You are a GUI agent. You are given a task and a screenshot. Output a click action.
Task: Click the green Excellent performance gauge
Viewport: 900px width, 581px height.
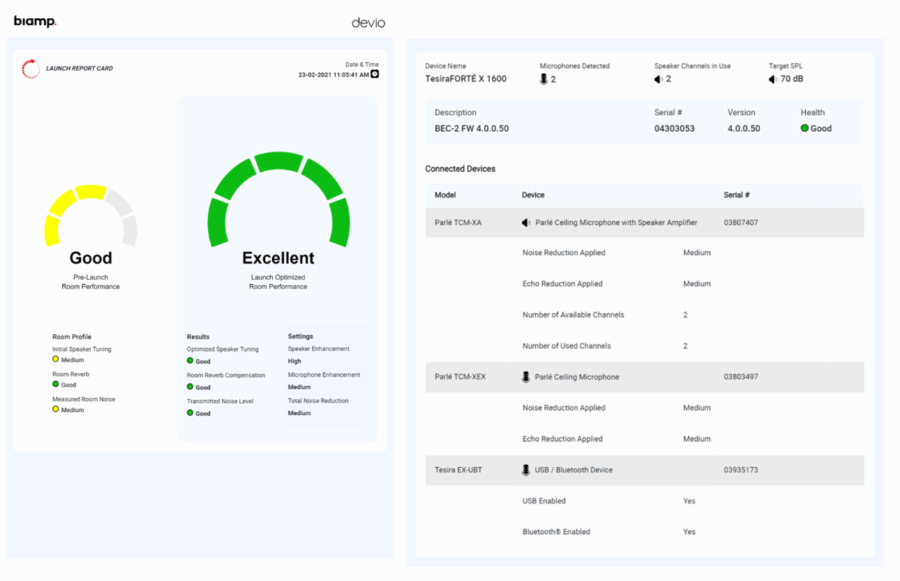[x=278, y=195]
